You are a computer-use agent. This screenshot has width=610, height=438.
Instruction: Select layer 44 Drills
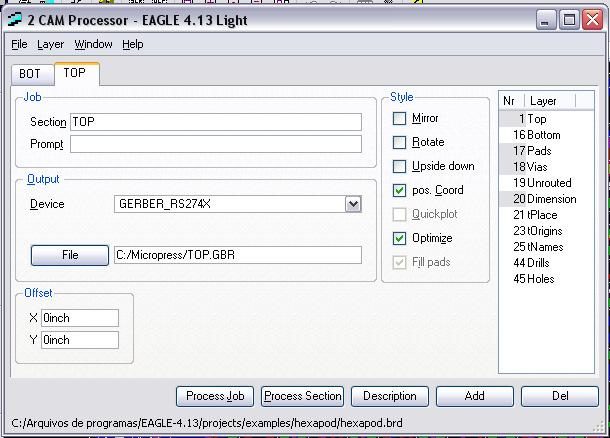(x=547, y=263)
